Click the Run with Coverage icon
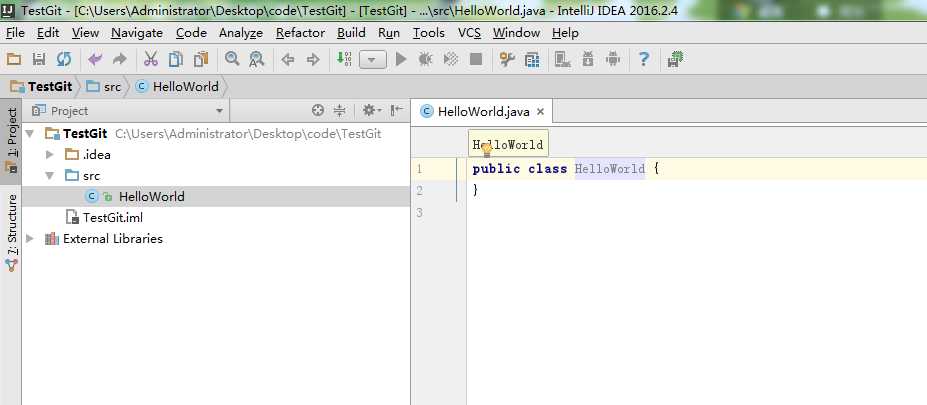Image resolution: width=927 pixels, height=405 pixels. [451, 59]
